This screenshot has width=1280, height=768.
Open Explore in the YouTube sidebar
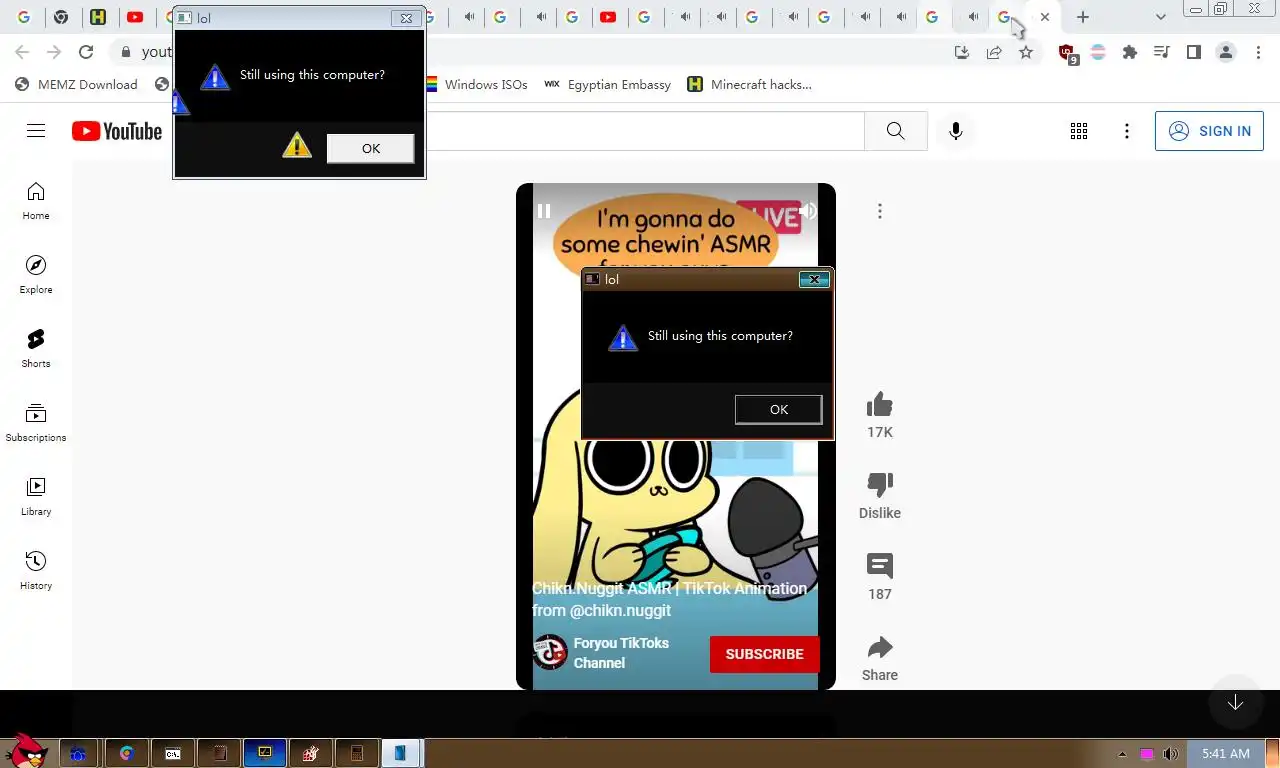[x=36, y=275]
